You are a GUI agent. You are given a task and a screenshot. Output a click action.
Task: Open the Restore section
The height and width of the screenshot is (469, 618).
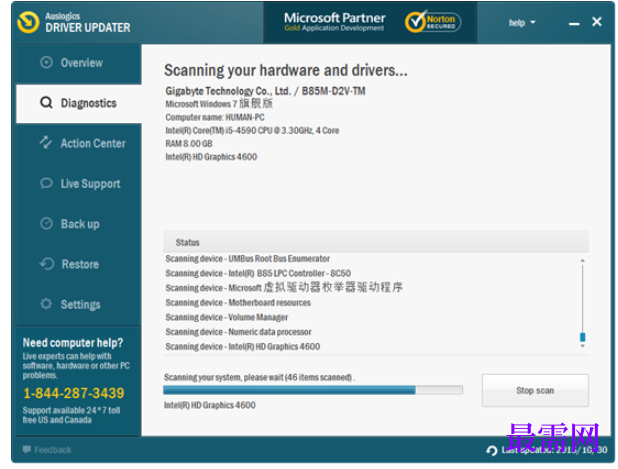[x=79, y=264]
